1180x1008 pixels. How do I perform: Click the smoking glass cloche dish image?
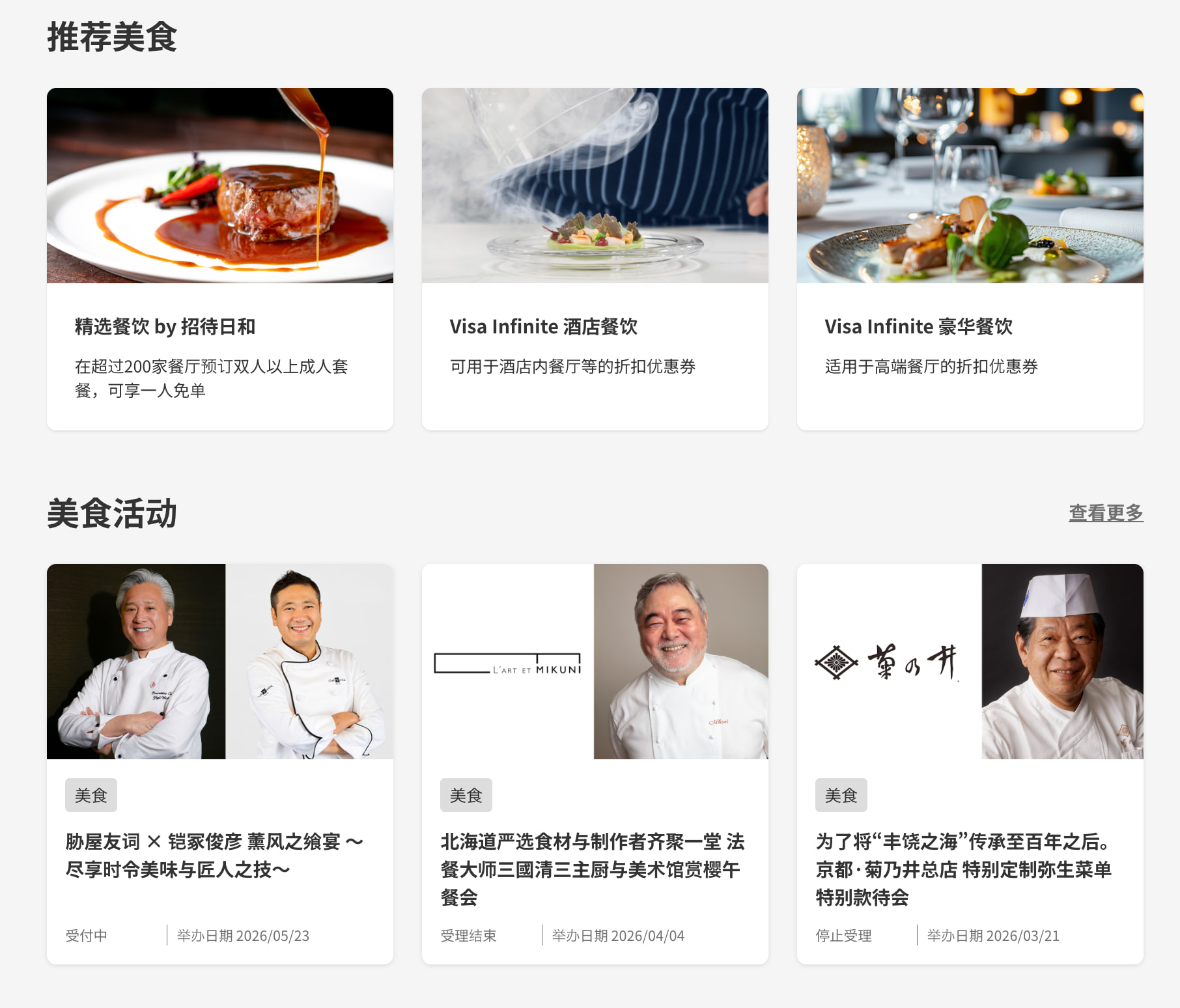(595, 186)
